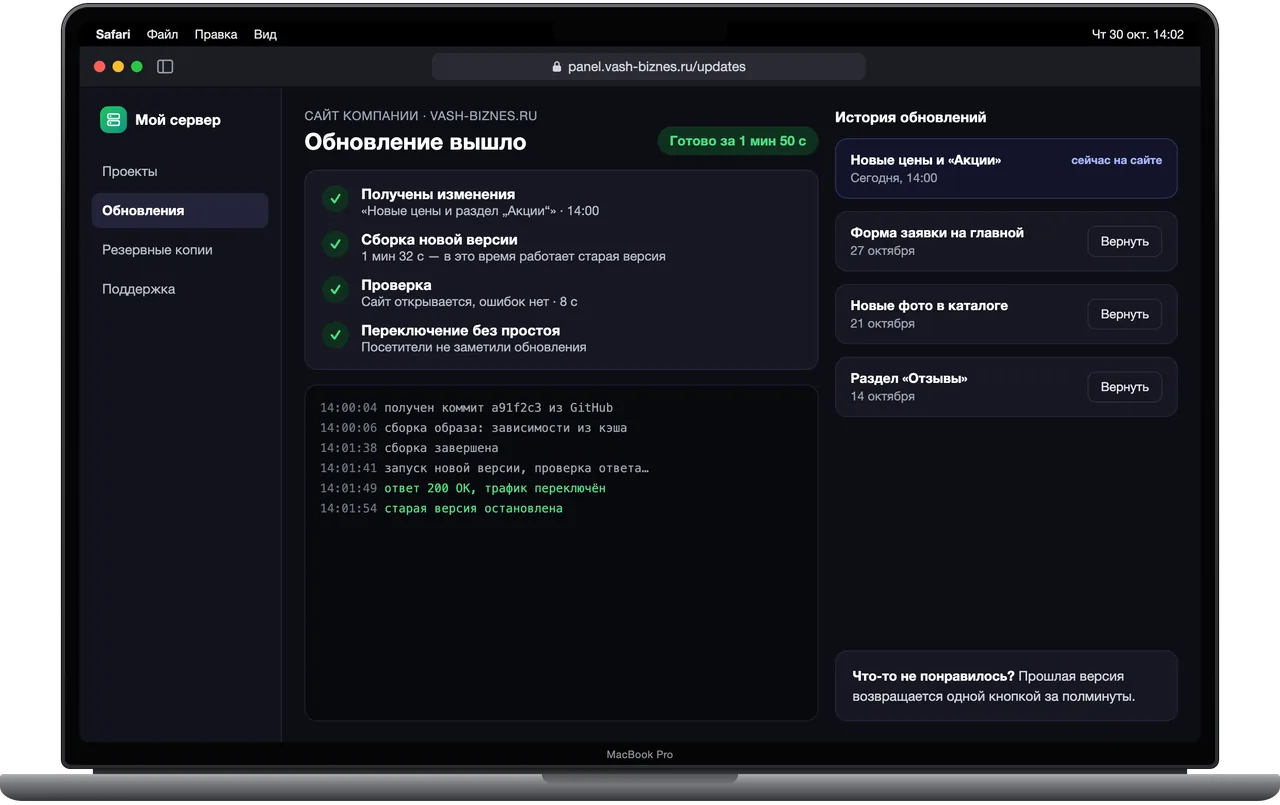
Task: Open the «Вид» menu
Action: pyautogui.click(x=265, y=34)
